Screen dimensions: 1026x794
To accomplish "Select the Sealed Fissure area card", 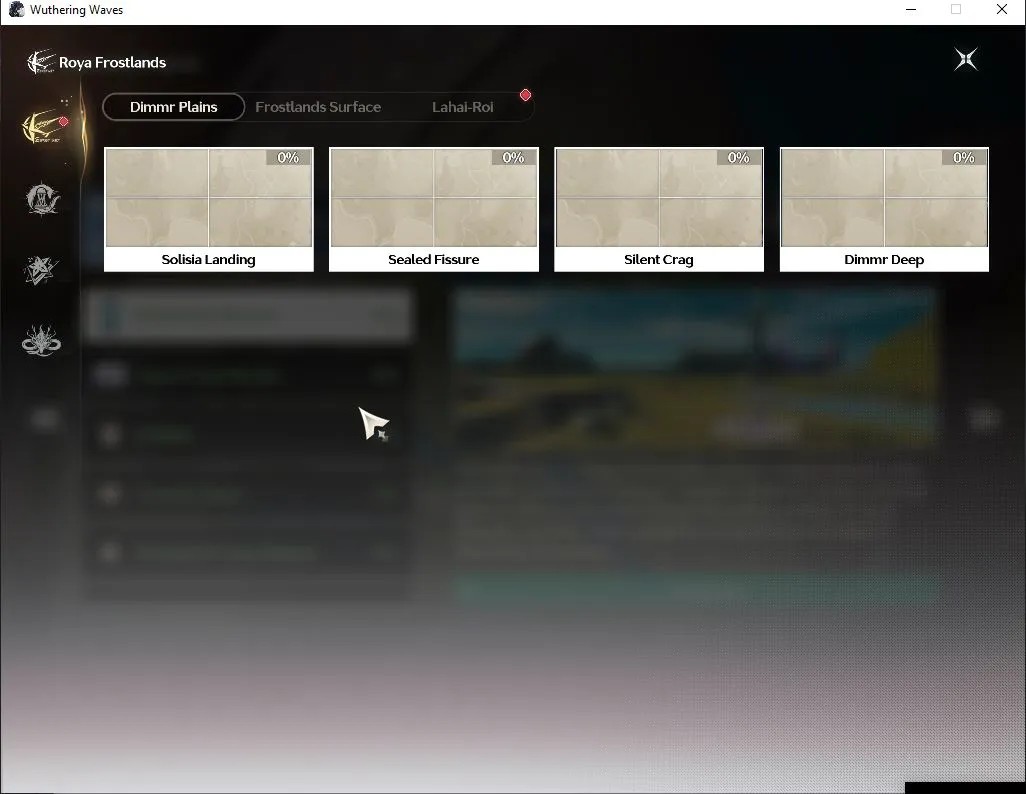I will (x=434, y=209).
